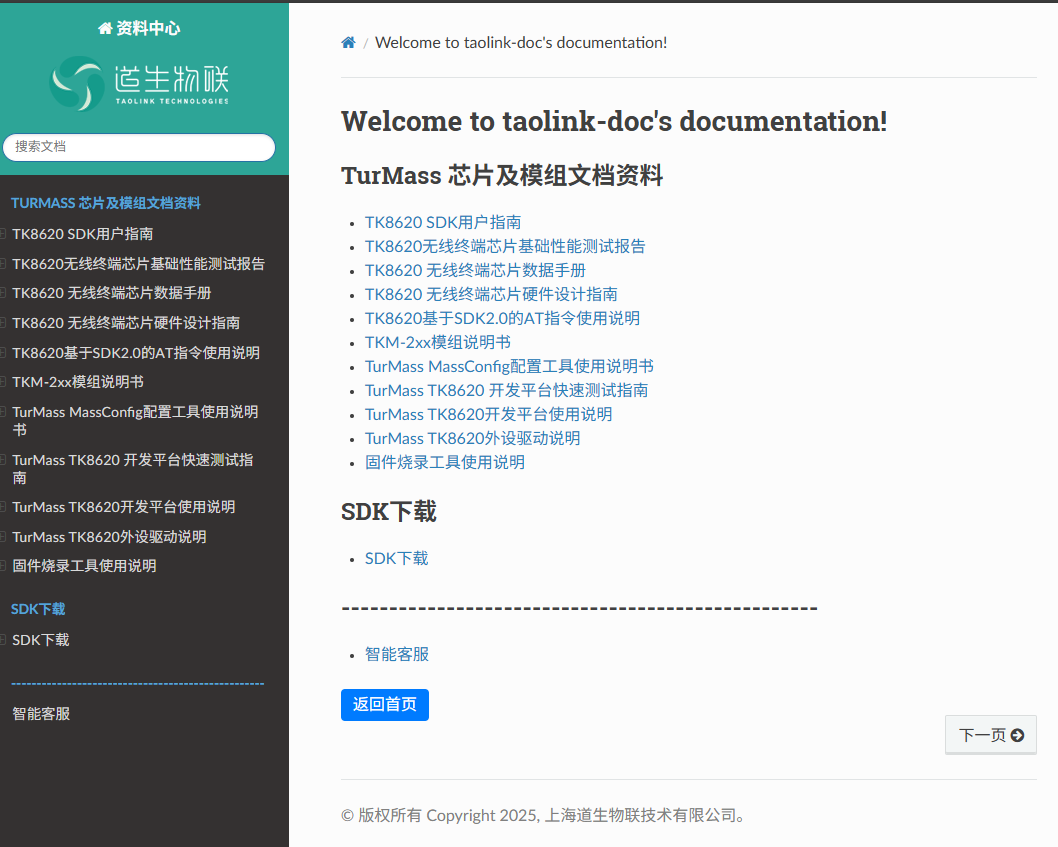Open TurMass TK8620外设驱动说明 in the sidebar
This screenshot has width=1058, height=847.
click(x=109, y=537)
